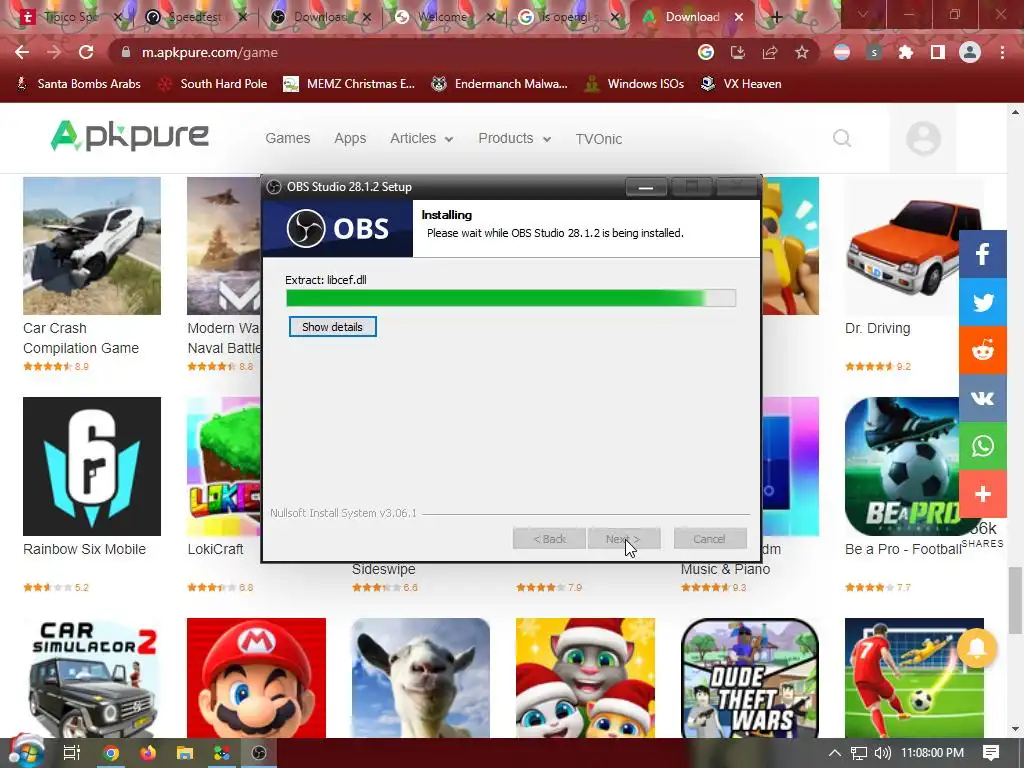Screen dimensions: 1024x768
Task: Open the tab search dropdown arrow
Action: 863,14
